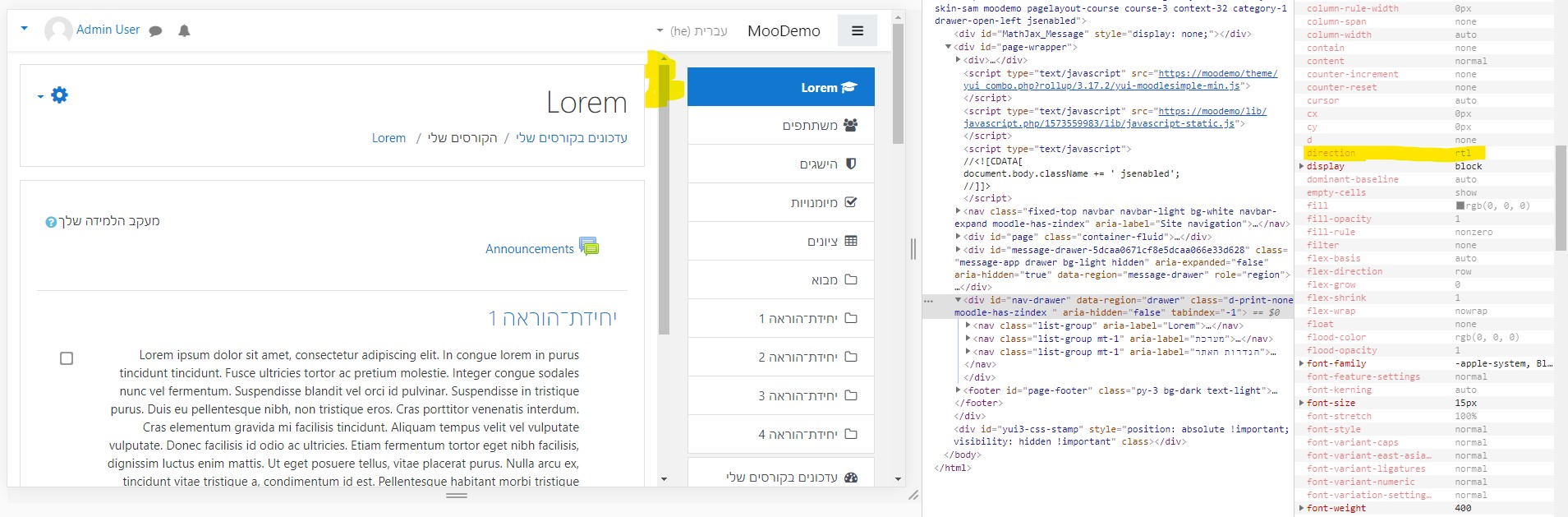Go to יחידת-הוראה 3 in nav drawer
This screenshot has height=517, width=1568.
[x=781, y=396]
